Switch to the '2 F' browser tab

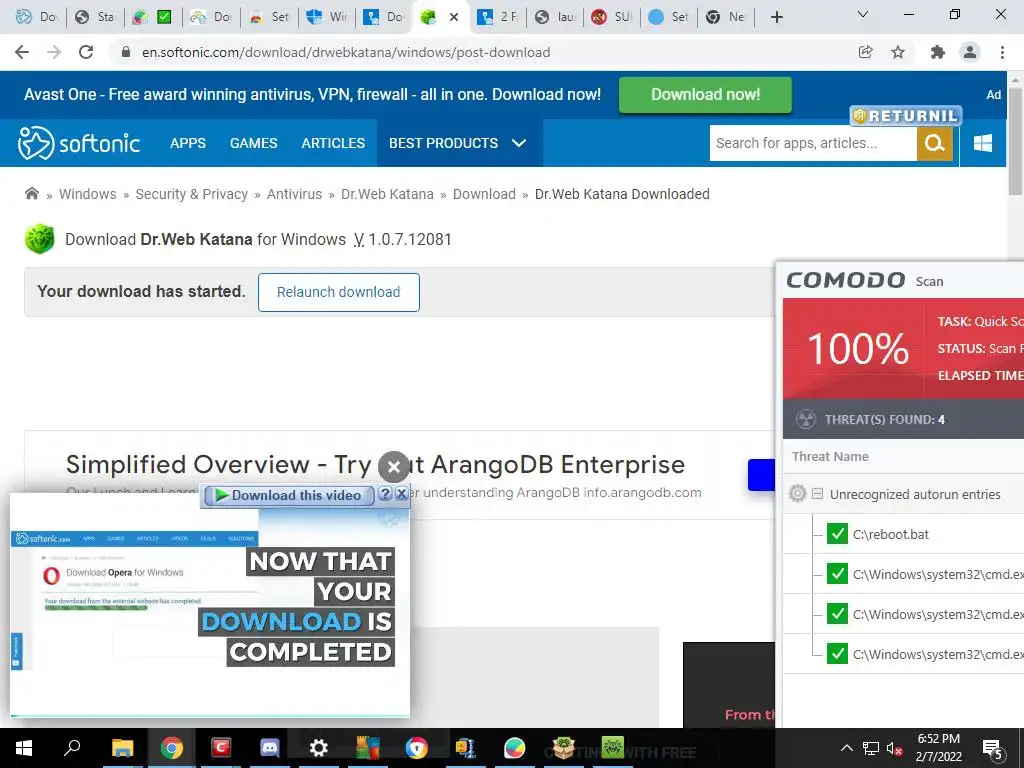coord(498,17)
